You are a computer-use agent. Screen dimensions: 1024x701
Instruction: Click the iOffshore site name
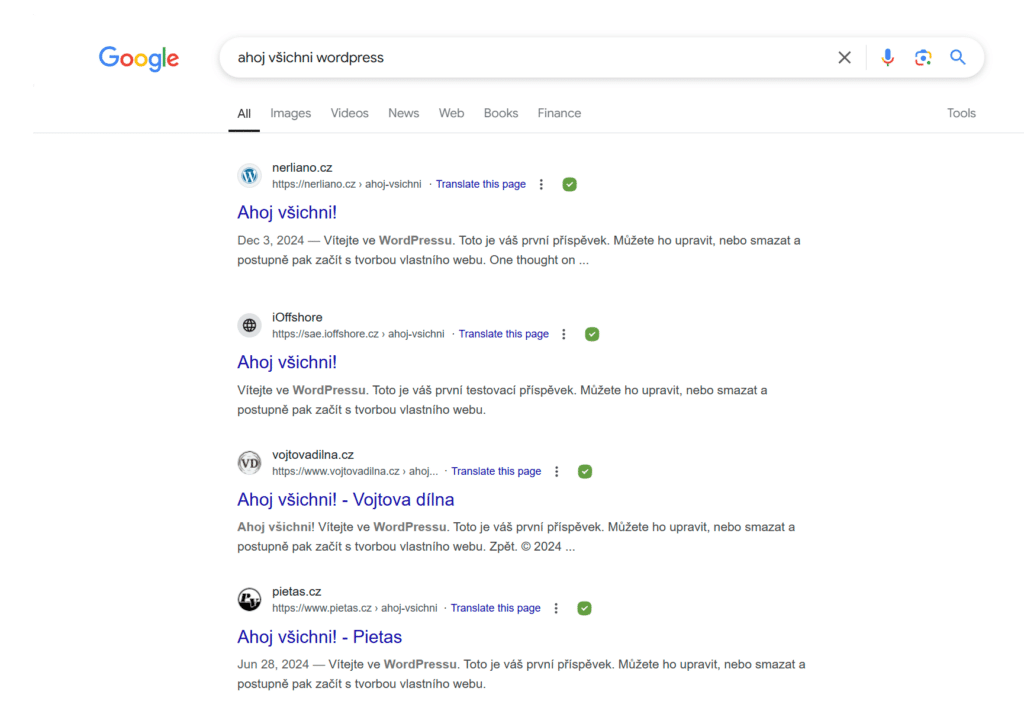[x=297, y=318]
